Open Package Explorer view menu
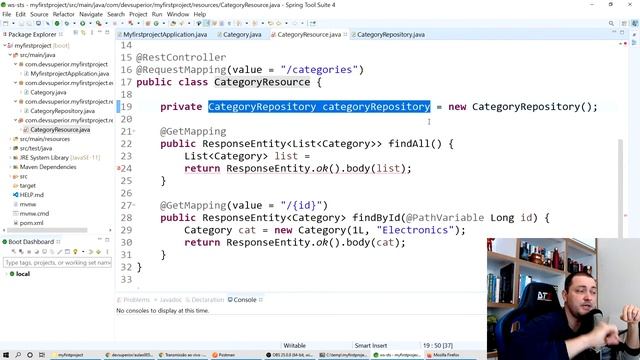 coord(91,33)
